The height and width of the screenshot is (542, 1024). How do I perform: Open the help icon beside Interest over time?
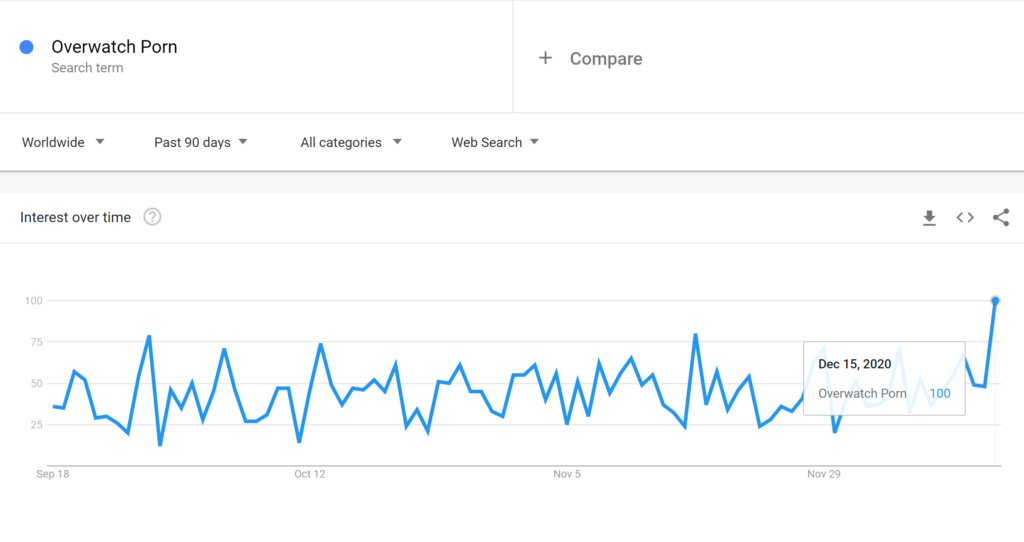[152, 217]
